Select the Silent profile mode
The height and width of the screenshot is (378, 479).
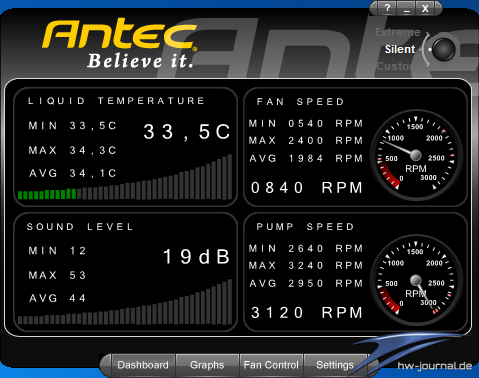400,49
